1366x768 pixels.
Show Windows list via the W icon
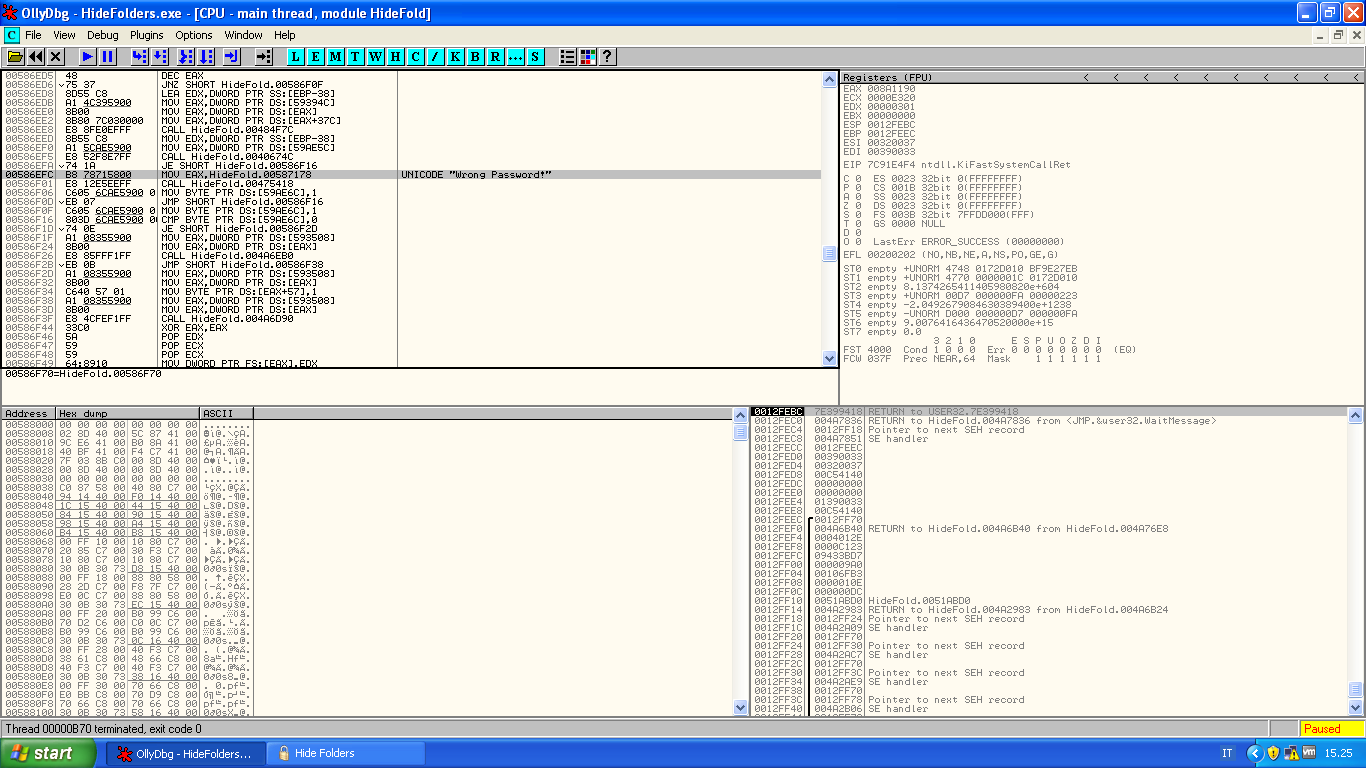tap(376, 57)
